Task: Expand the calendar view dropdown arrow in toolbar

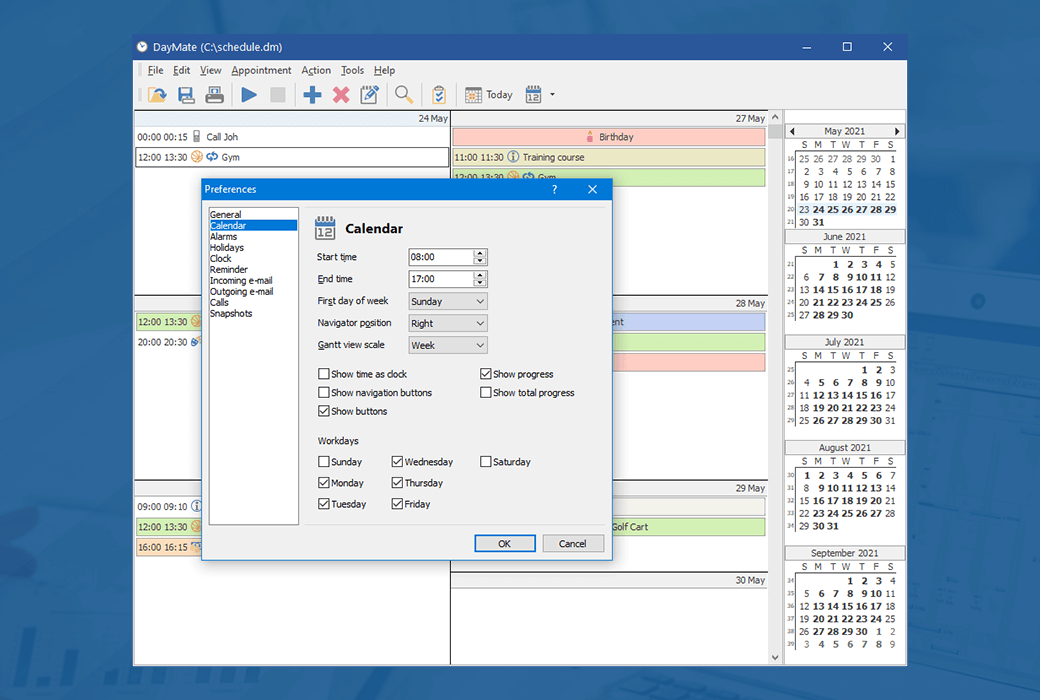Action: (552, 95)
